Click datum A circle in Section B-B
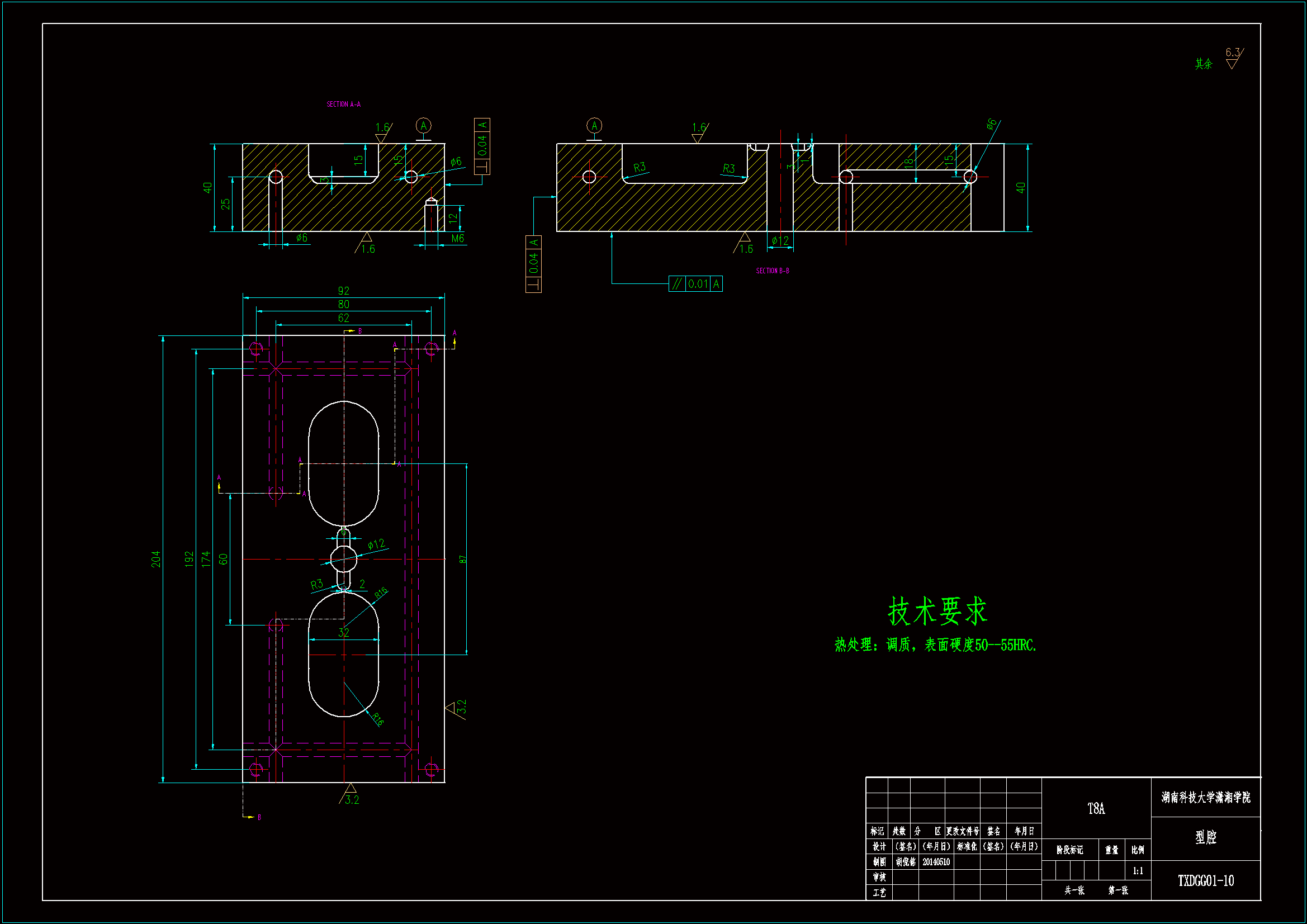Image resolution: width=1307 pixels, height=924 pixels. tap(594, 126)
